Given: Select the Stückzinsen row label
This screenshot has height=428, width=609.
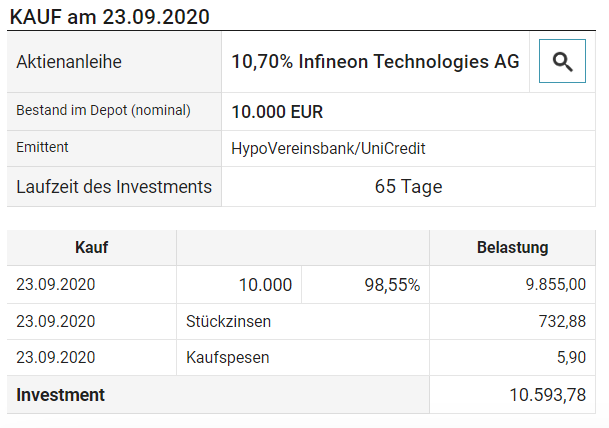Looking at the screenshot, I should click(x=228, y=322).
